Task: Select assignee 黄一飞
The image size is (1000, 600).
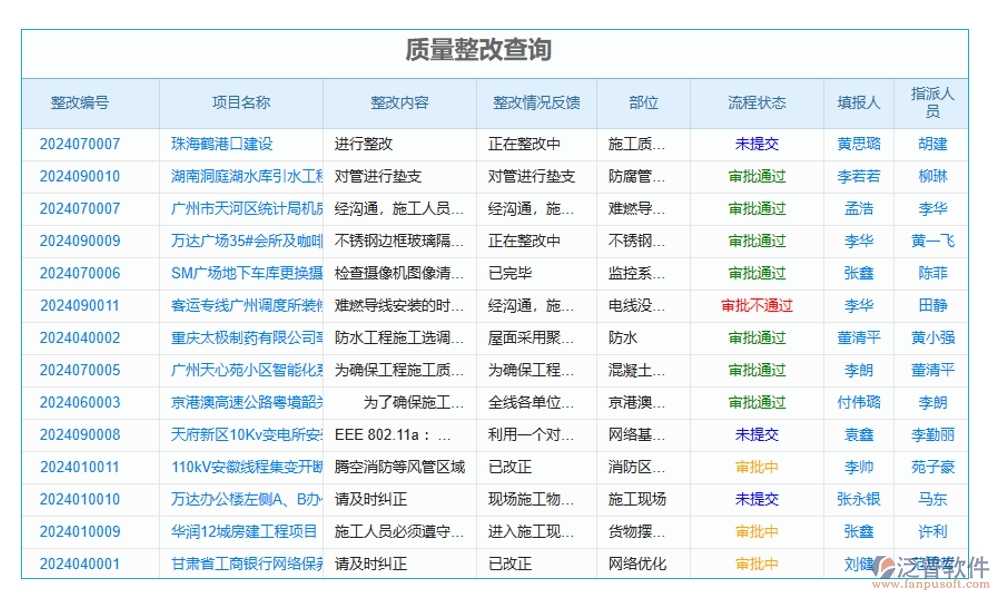Action: (x=931, y=240)
